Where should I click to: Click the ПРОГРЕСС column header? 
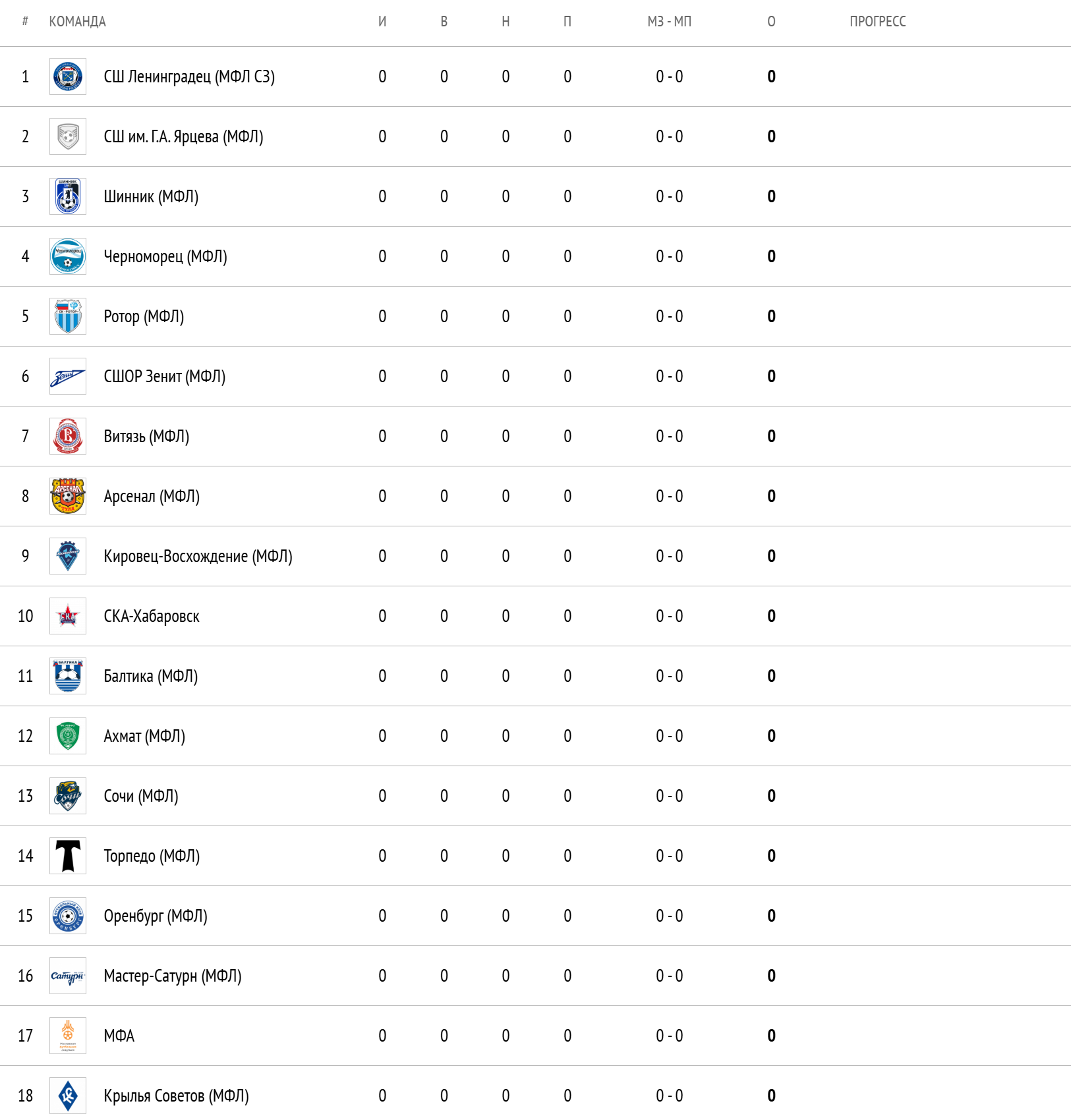pyautogui.click(x=877, y=22)
